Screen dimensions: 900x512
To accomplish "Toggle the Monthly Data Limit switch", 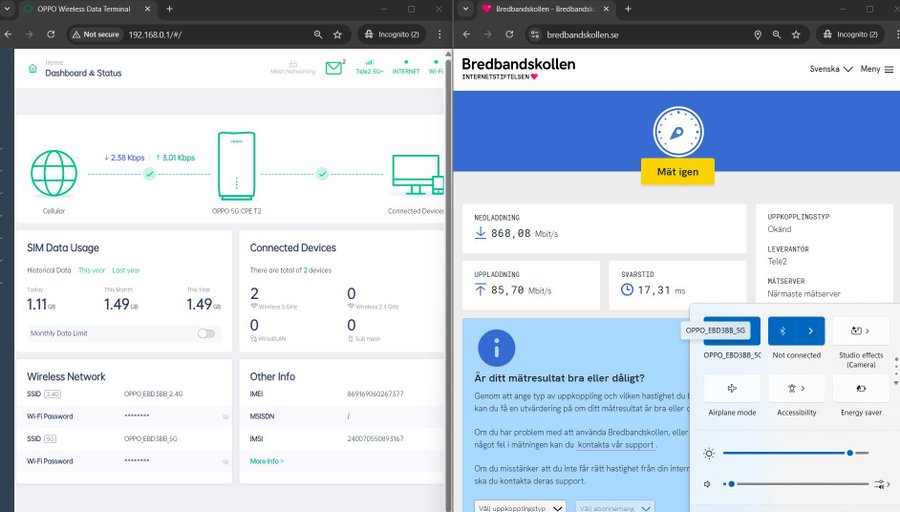I will (x=206, y=333).
